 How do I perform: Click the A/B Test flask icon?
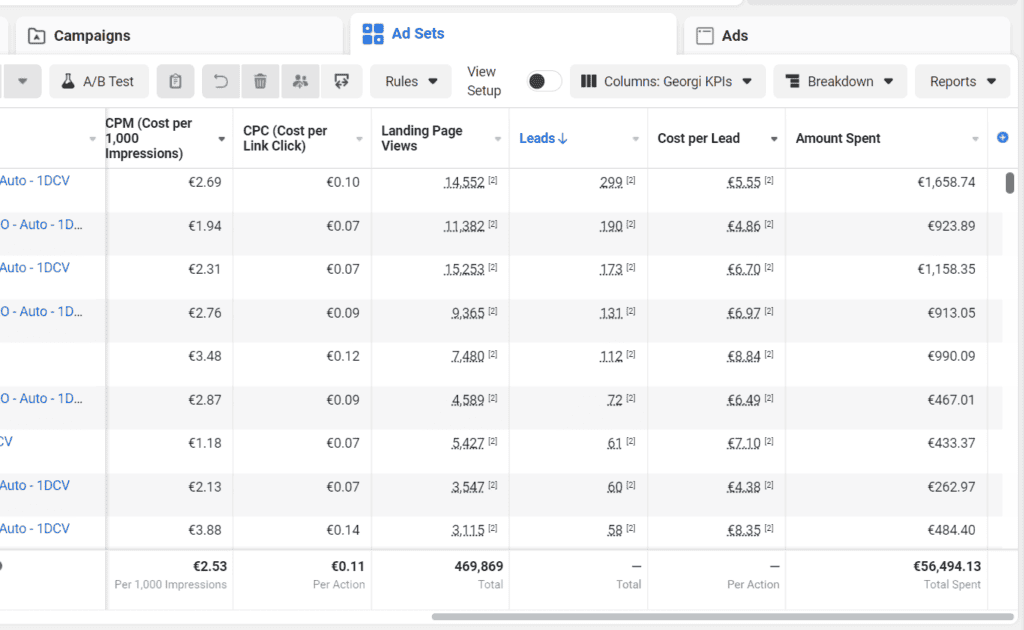68,81
